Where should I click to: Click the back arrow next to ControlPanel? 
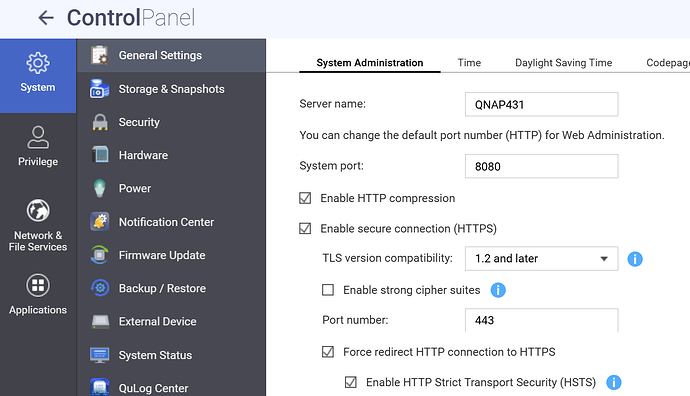coord(46,18)
